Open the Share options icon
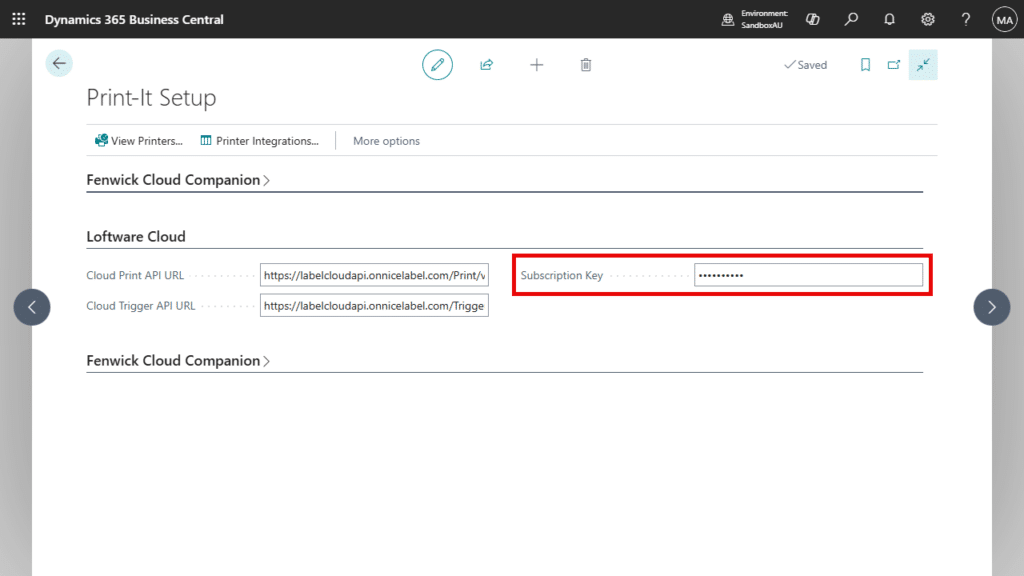This screenshot has height=576, width=1024. (487, 64)
